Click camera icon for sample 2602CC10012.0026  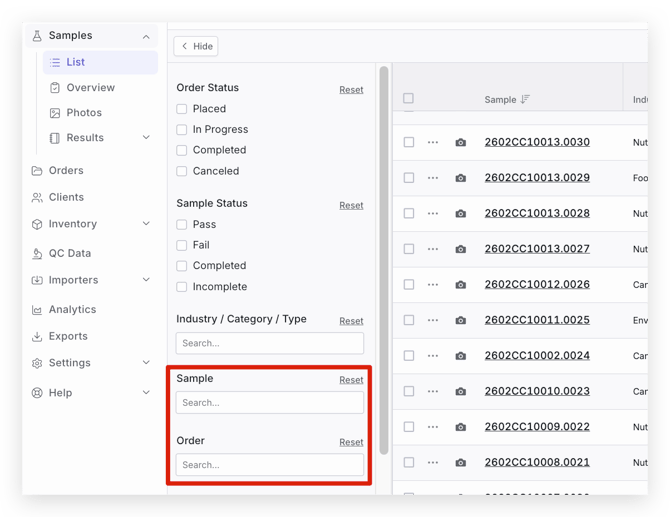pyautogui.click(x=460, y=285)
